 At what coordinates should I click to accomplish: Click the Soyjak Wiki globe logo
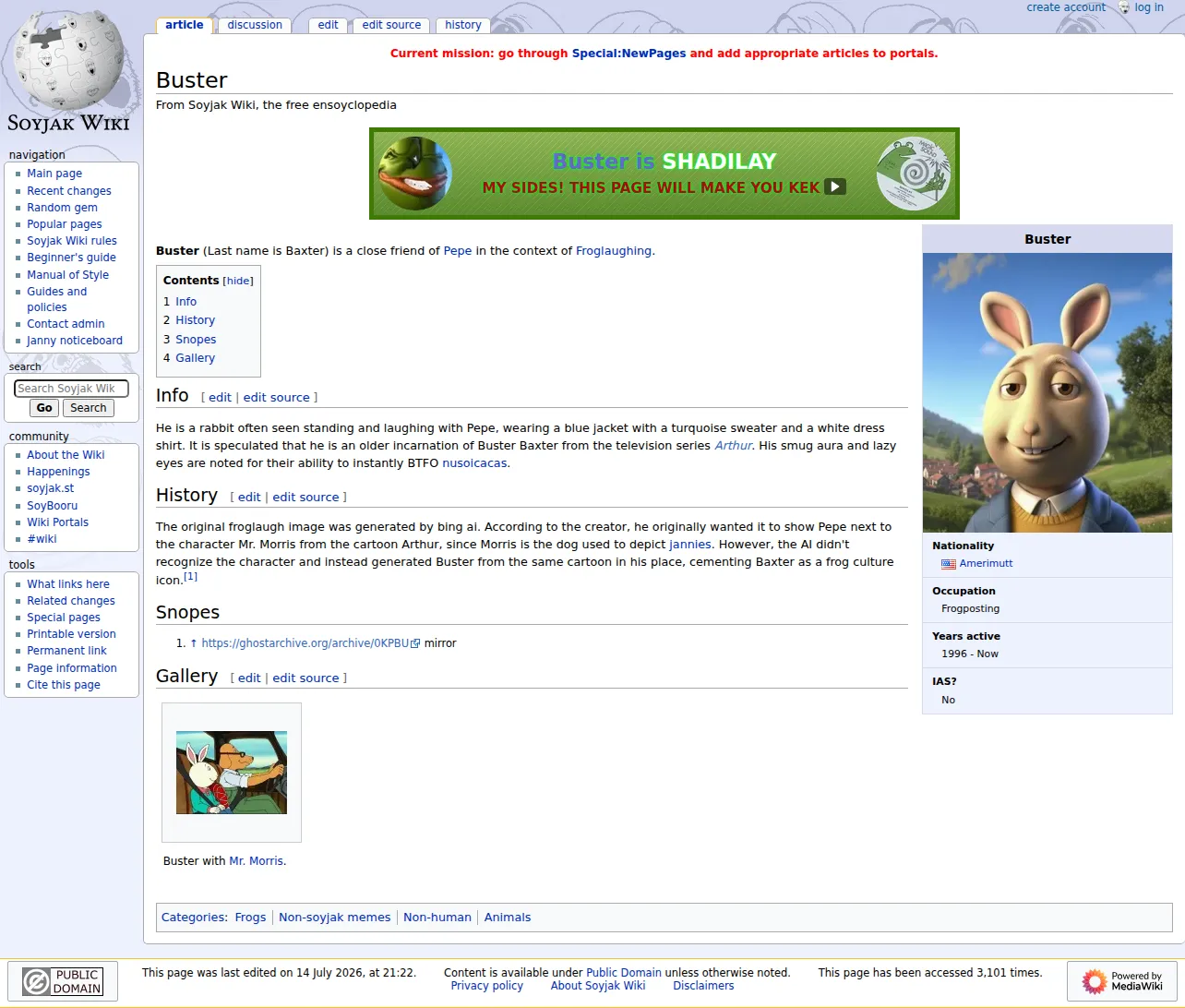(x=69, y=72)
